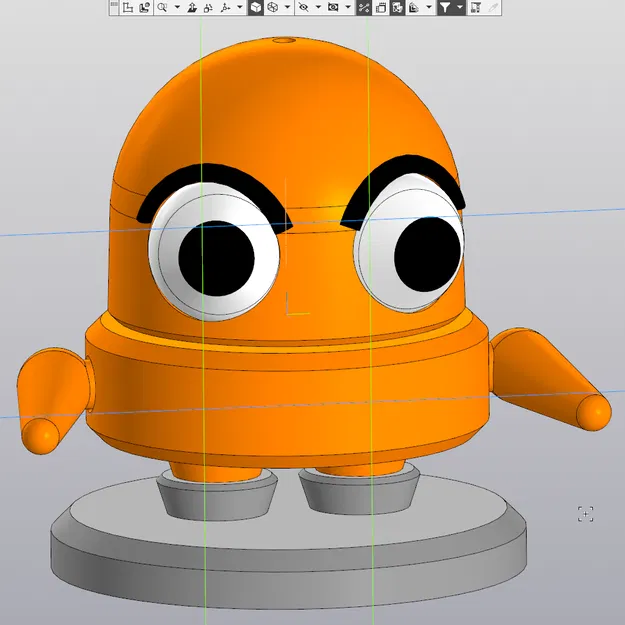Image resolution: width=625 pixels, height=625 pixels.
Task: Click the greyed-out pencil edit icon
Action: 493,7
